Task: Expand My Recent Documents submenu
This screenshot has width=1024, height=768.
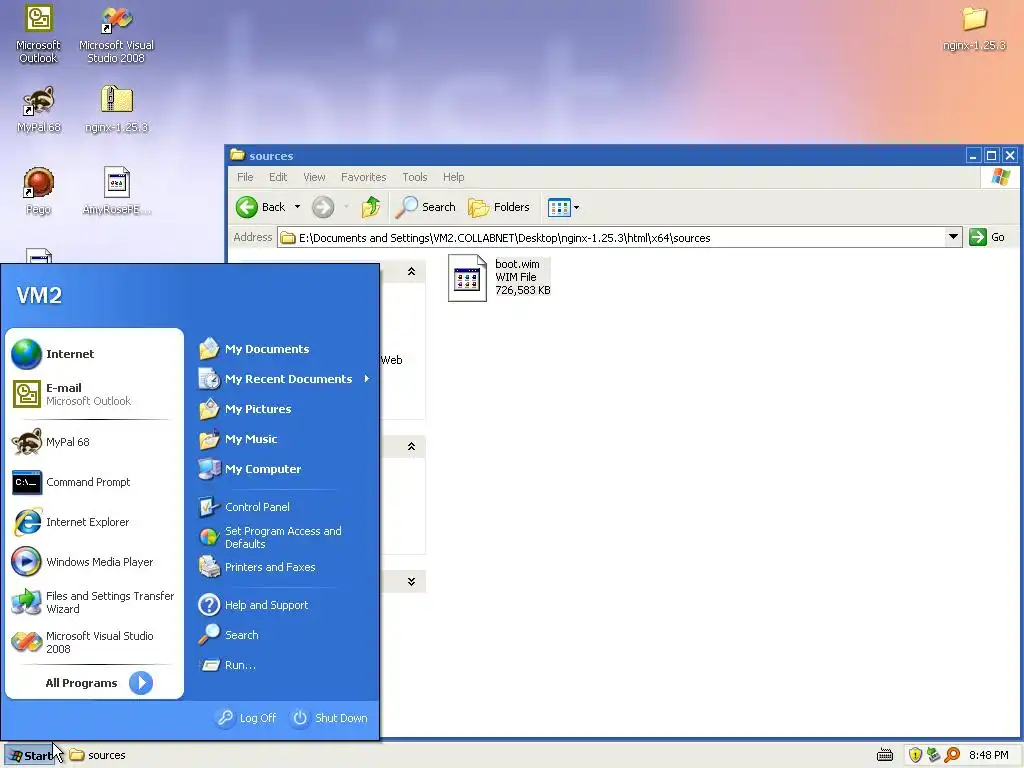Action: [282, 379]
